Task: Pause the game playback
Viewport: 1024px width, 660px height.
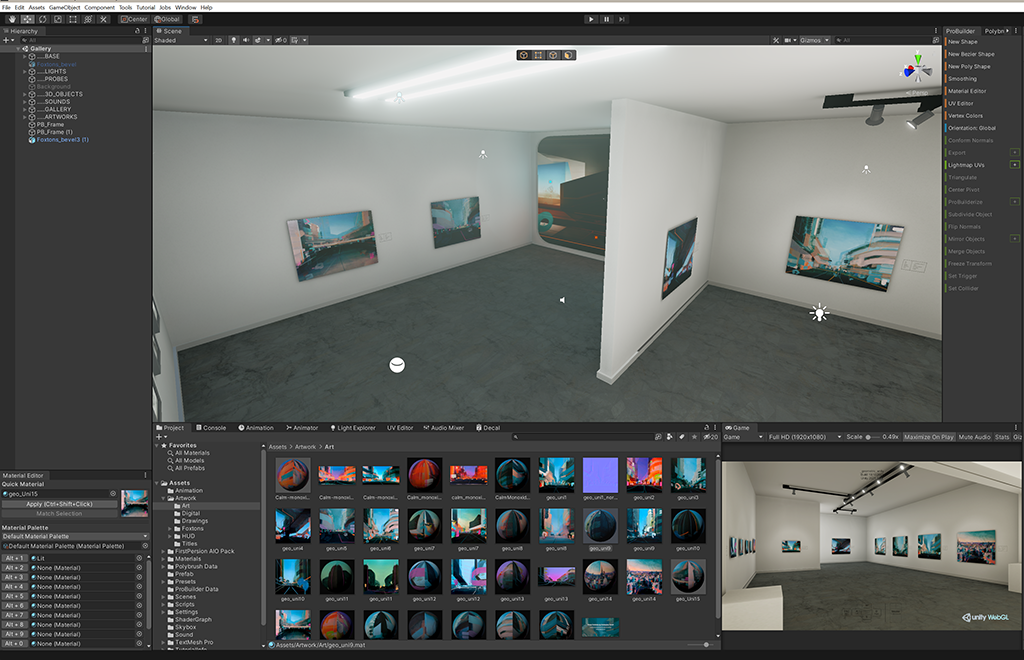Action: click(606, 20)
